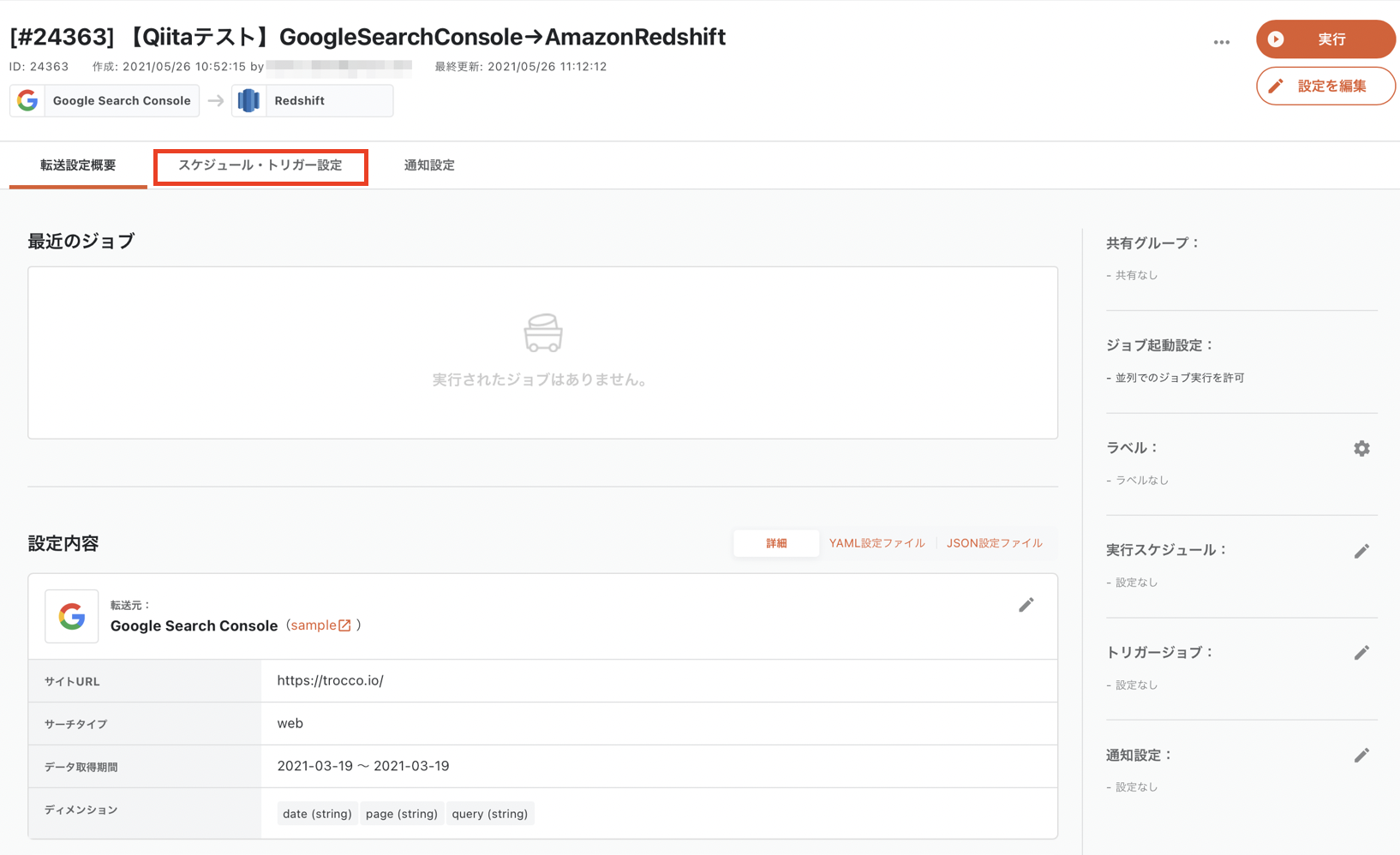Edit 実行スケジュール with pencil icon

(x=1361, y=551)
